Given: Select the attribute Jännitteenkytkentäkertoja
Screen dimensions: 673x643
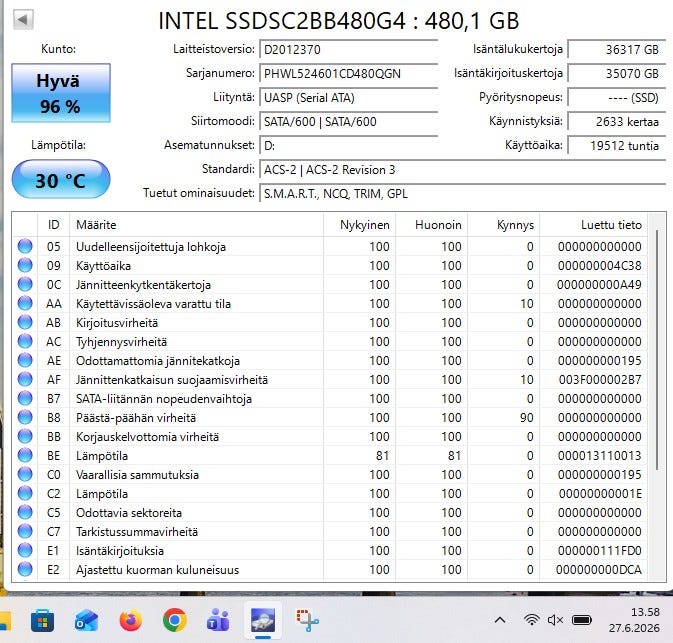Looking at the screenshot, I should point(143,285).
